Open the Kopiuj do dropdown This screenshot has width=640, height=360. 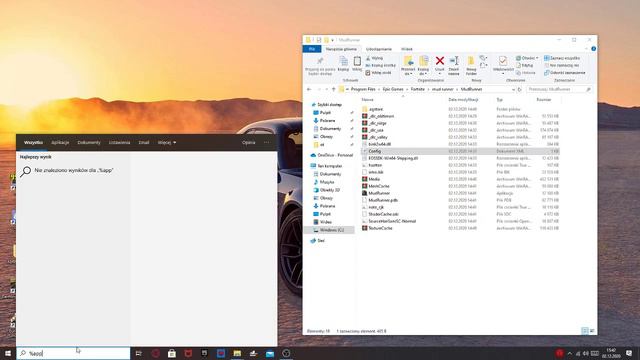click(423, 65)
